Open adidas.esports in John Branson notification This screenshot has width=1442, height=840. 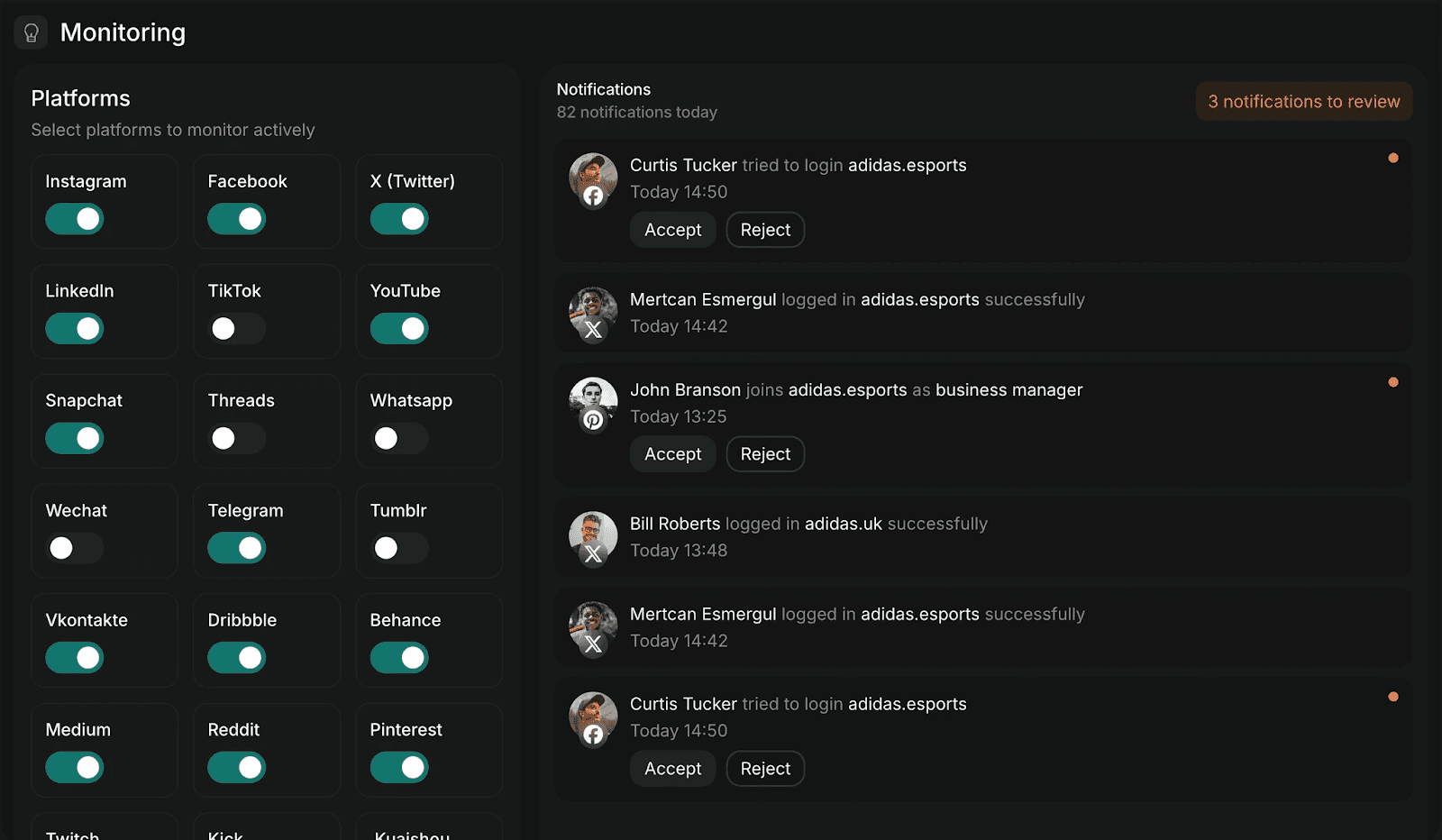(x=848, y=389)
